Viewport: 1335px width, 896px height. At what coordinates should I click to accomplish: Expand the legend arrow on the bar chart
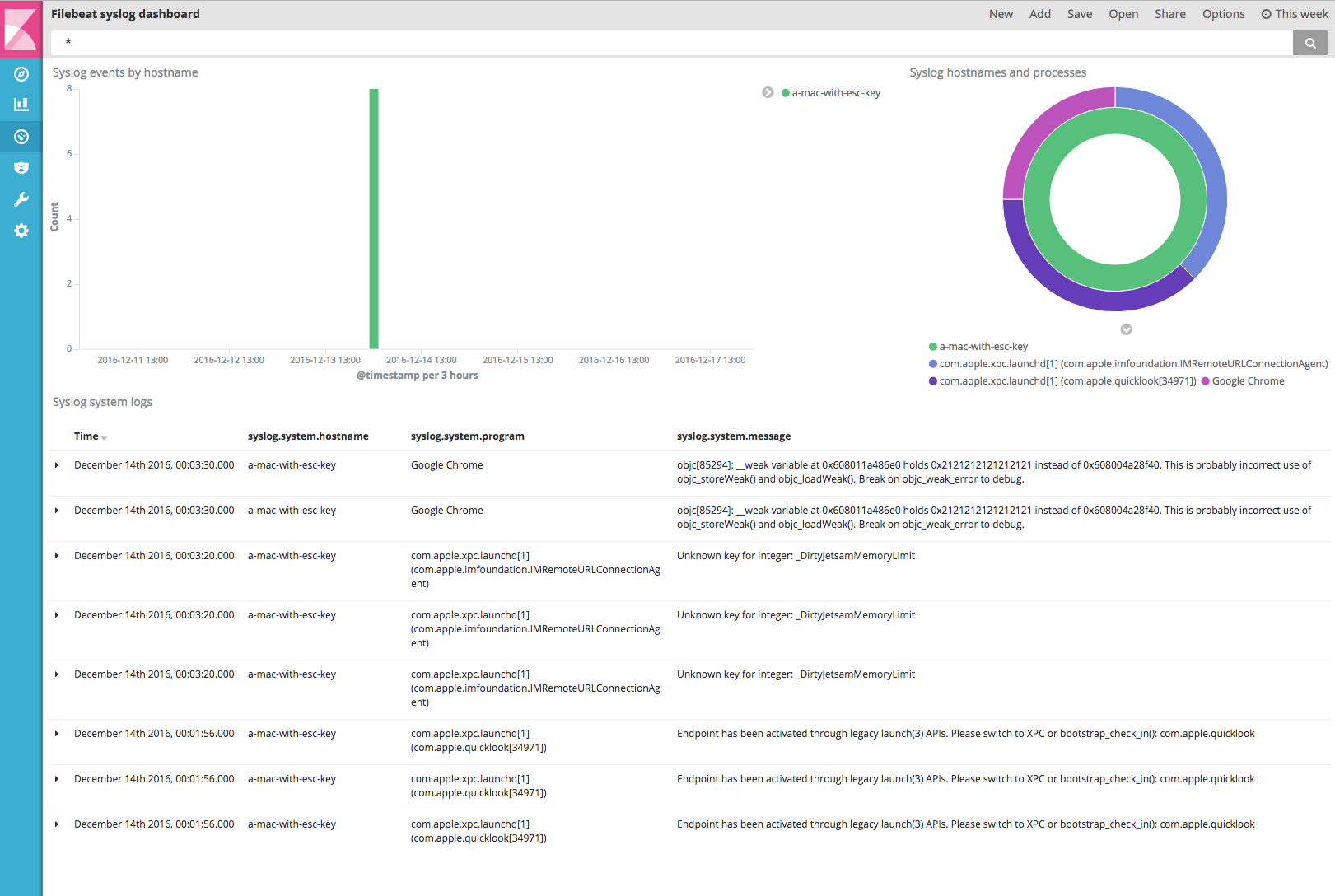768,92
